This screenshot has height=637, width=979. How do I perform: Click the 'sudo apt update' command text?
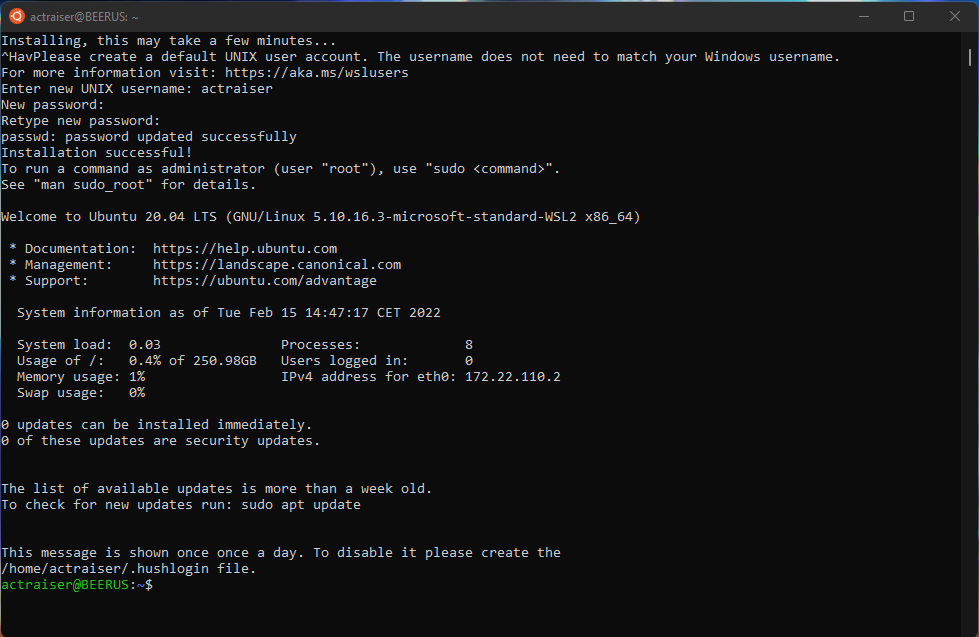coord(301,505)
